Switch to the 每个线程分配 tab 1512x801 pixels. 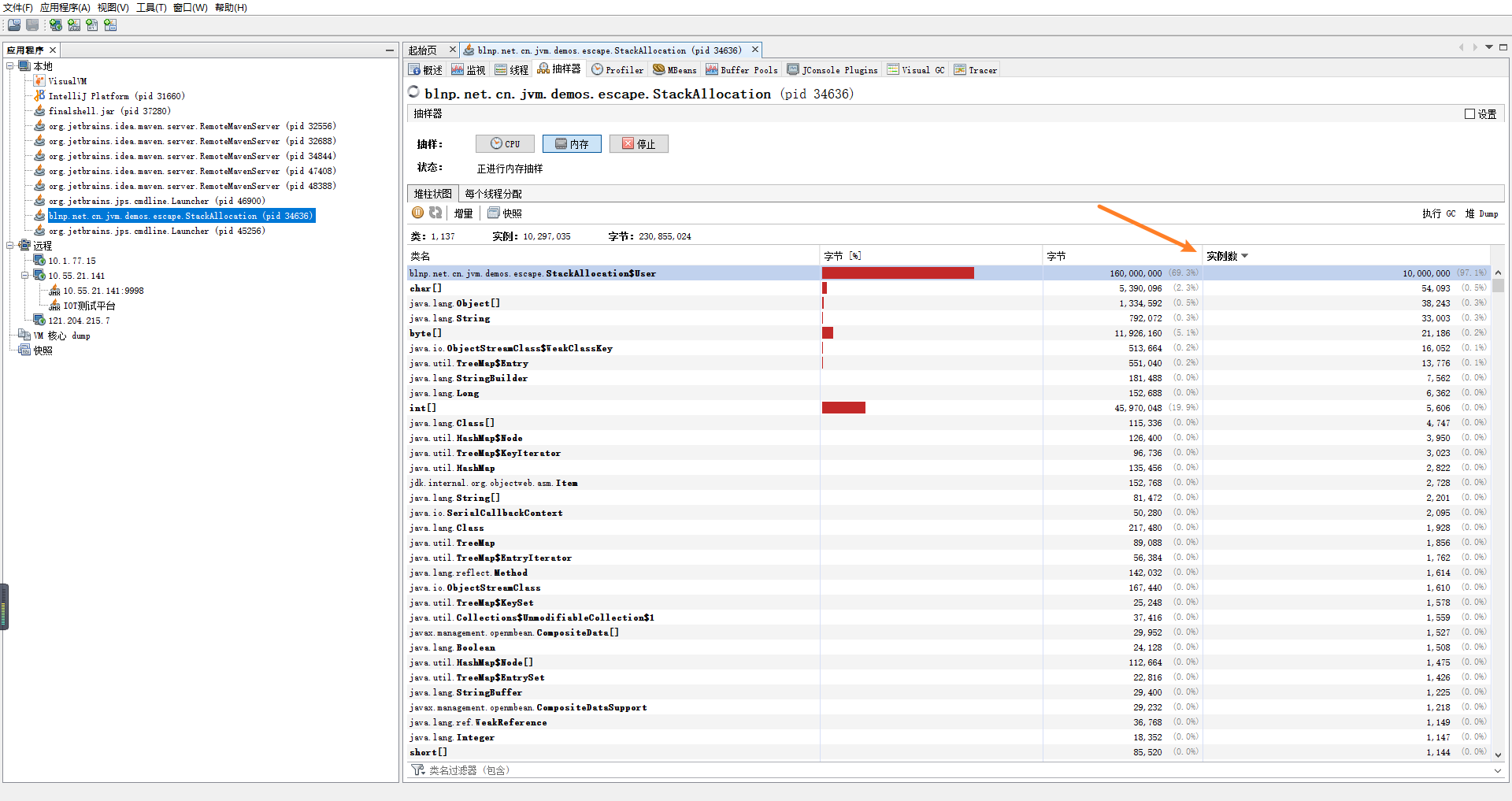[x=493, y=194]
